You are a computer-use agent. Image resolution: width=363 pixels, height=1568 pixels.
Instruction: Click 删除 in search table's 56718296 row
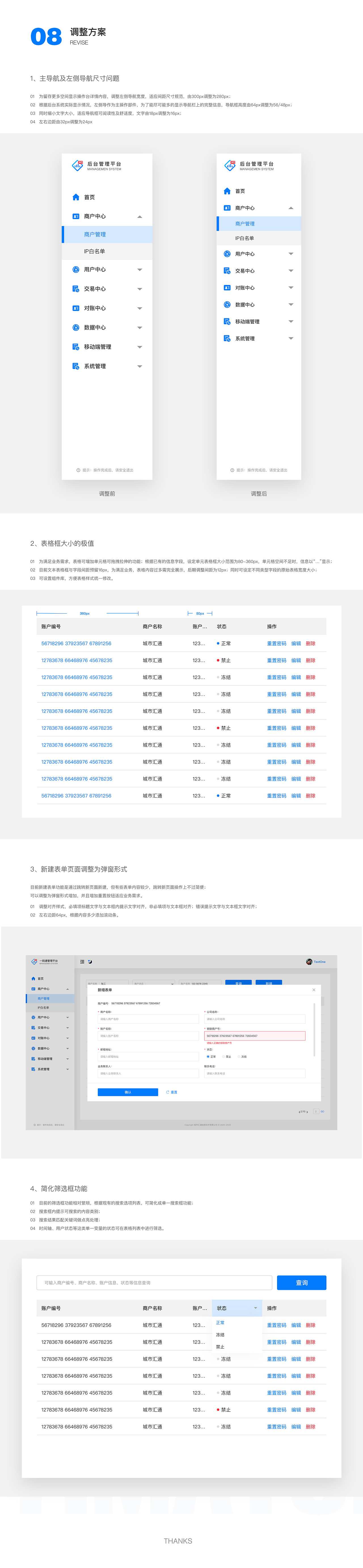311,1325
